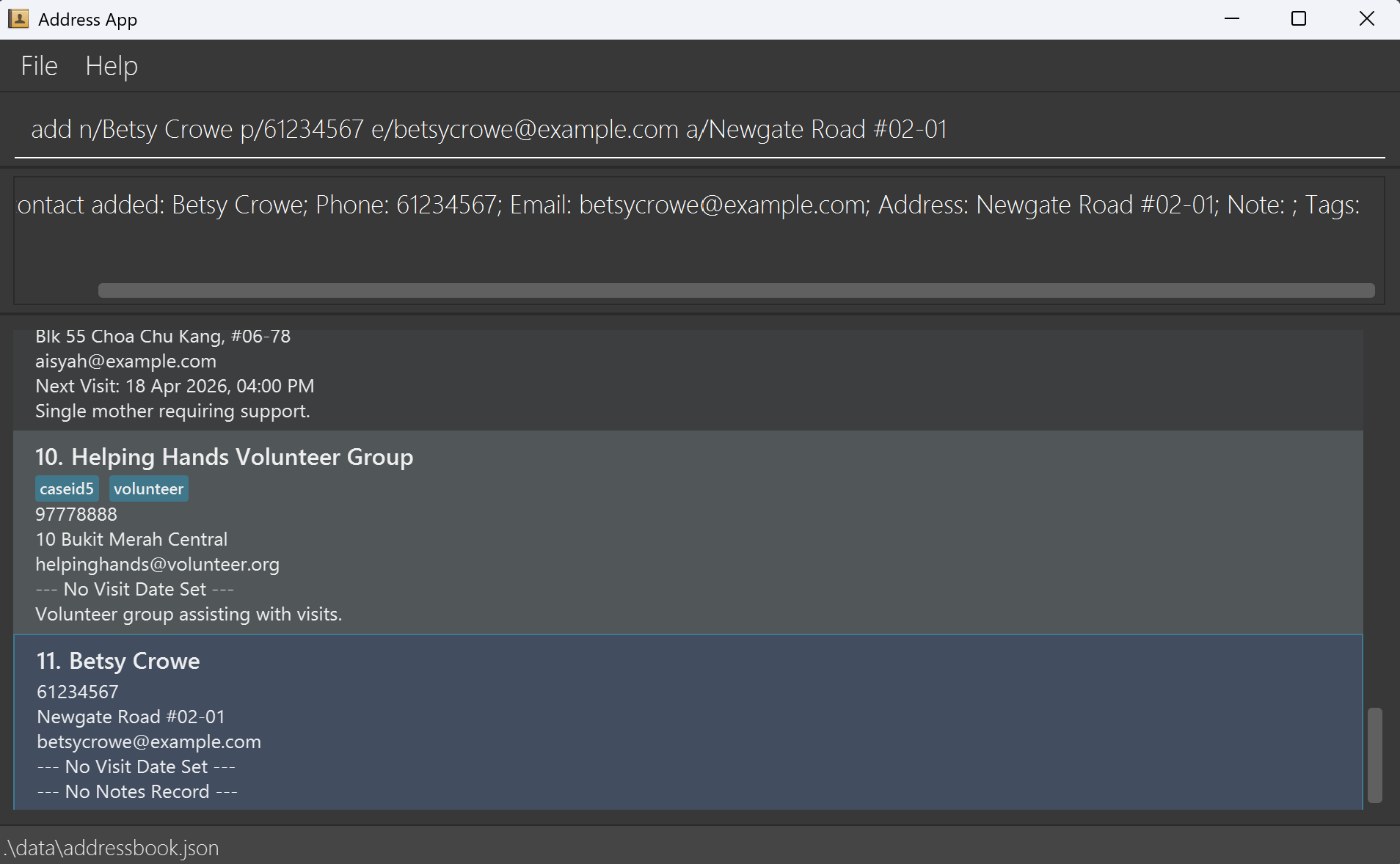Viewport: 1400px width, 864px height.
Task: Open the Help menu
Action: (111, 66)
